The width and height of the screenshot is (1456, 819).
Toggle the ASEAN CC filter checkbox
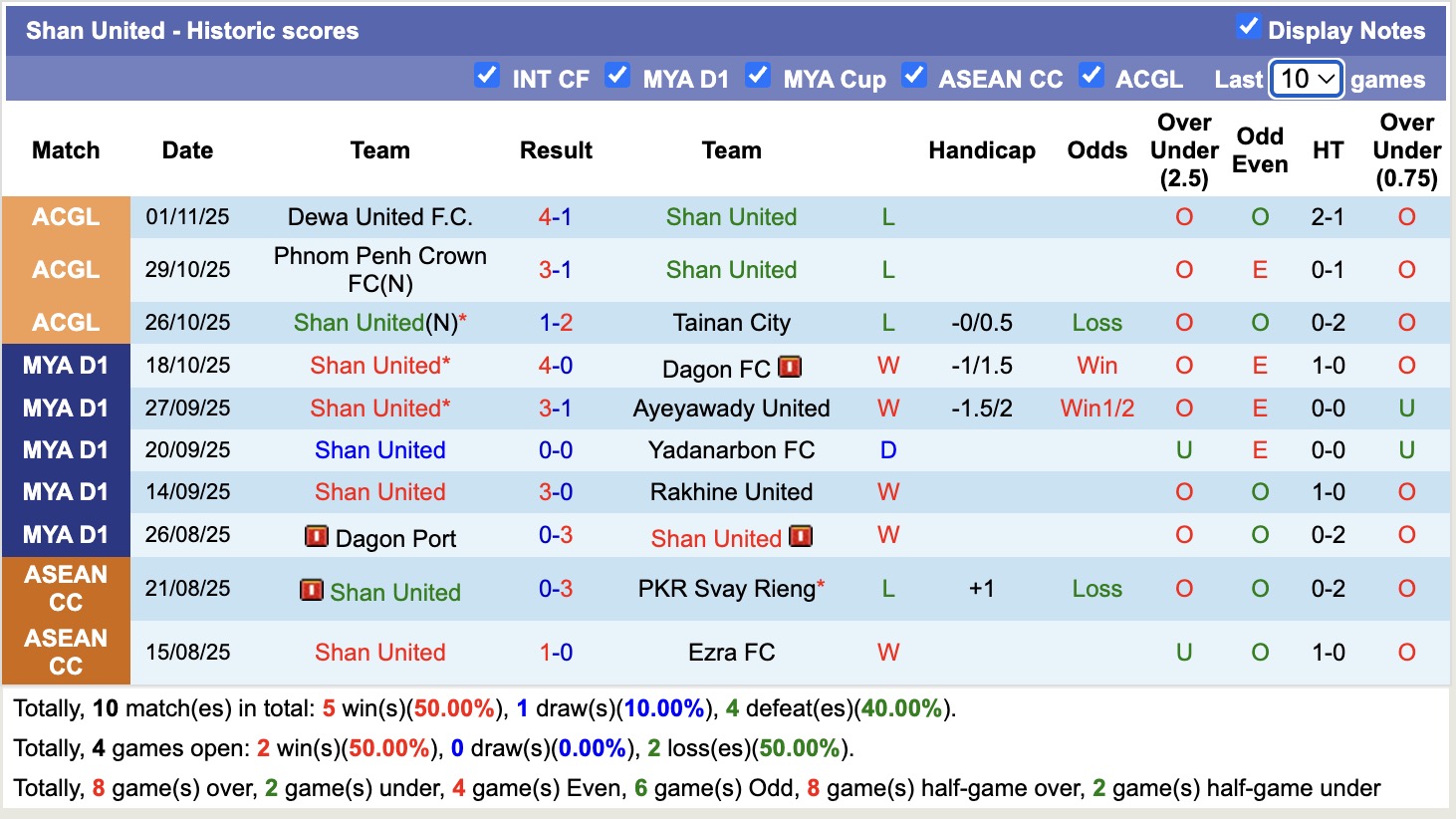pyautogui.click(x=914, y=75)
